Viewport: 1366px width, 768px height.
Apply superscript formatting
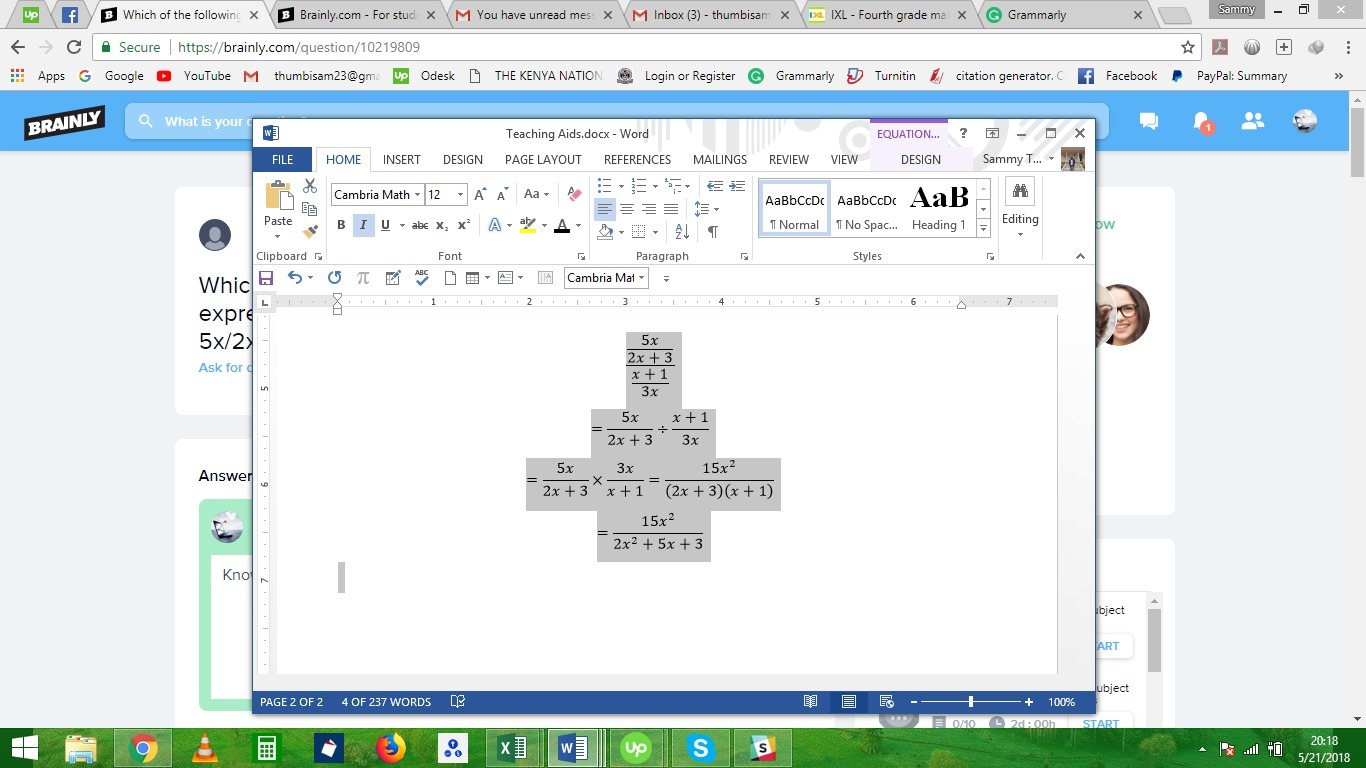[x=463, y=225]
